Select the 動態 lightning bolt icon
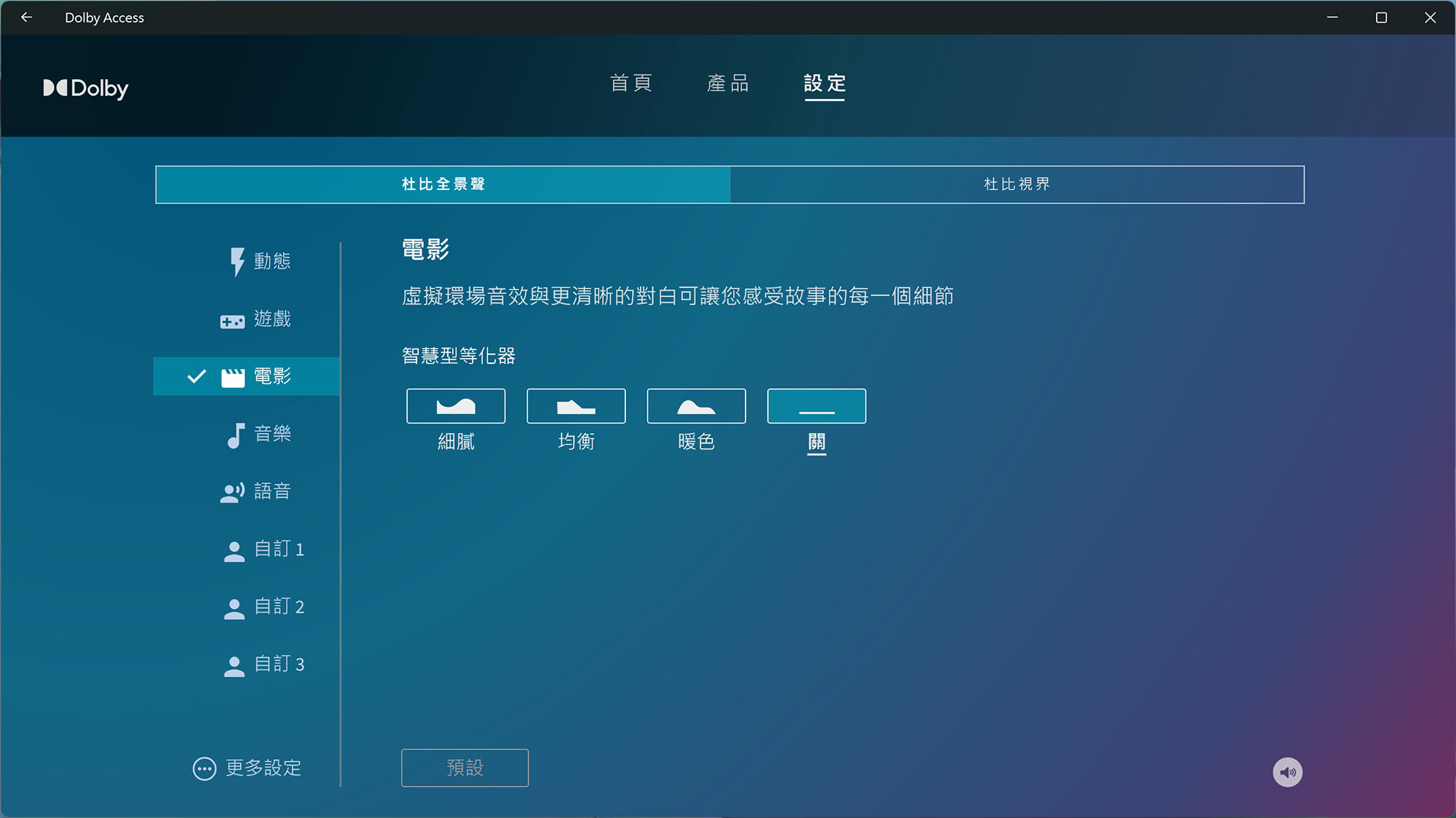This screenshot has height=818, width=1456. coord(237,262)
